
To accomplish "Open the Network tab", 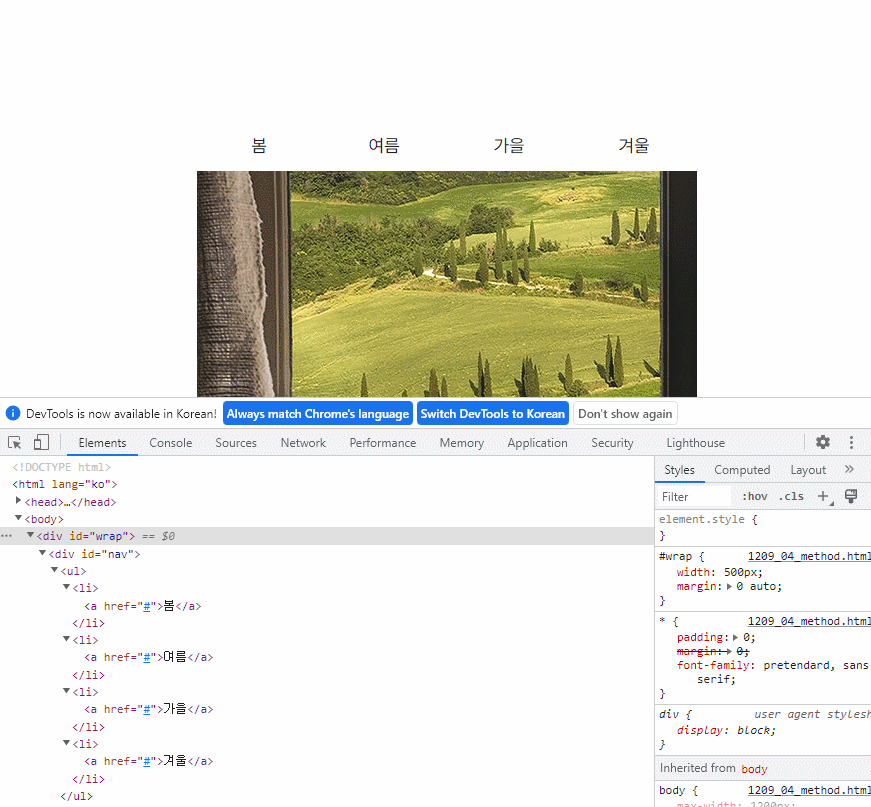I will click(303, 443).
